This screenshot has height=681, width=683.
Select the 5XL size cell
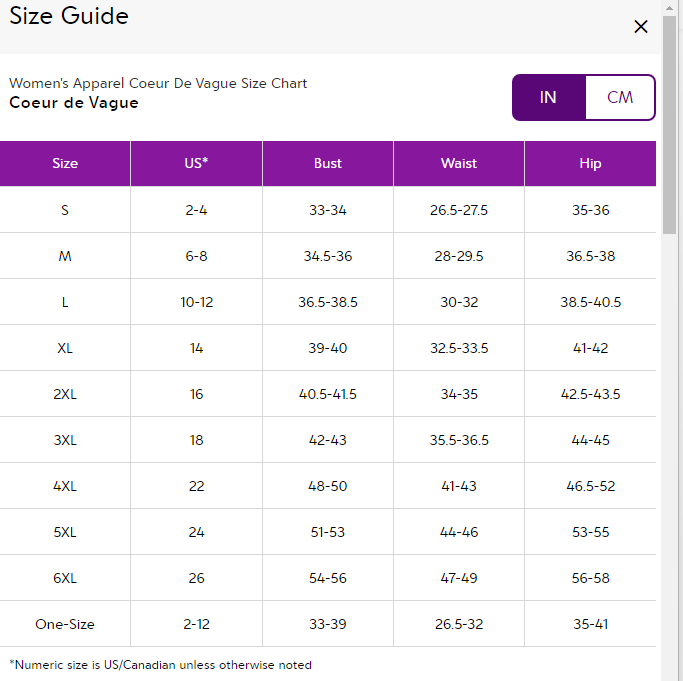click(65, 532)
